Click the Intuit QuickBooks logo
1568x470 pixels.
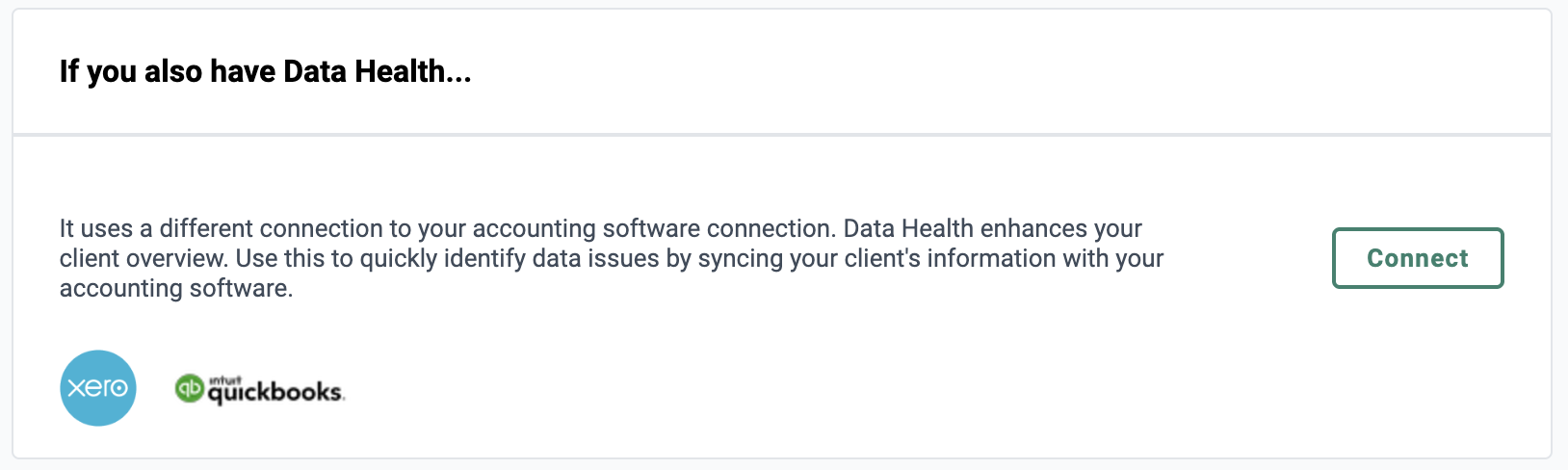[259, 389]
